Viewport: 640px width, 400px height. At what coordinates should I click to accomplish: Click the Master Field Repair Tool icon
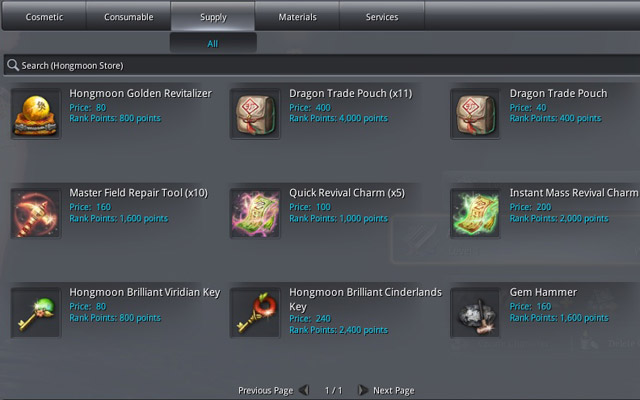(x=36, y=213)
